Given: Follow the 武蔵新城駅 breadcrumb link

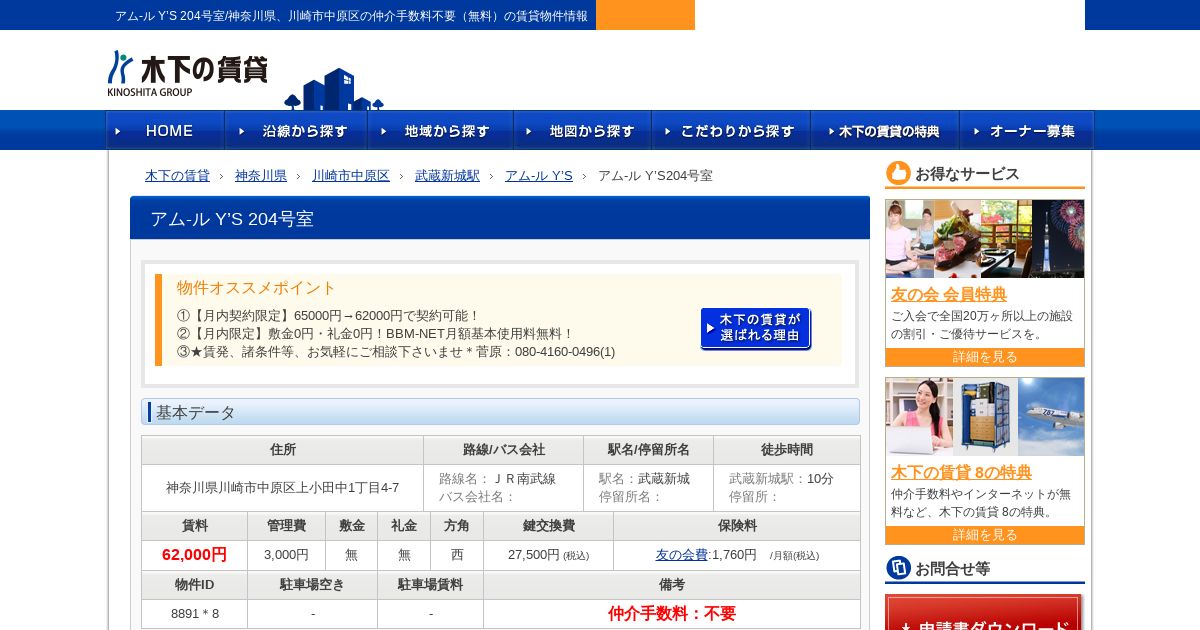Looking at the screenshot, I should pyautogui.click(x=447, y=176).
